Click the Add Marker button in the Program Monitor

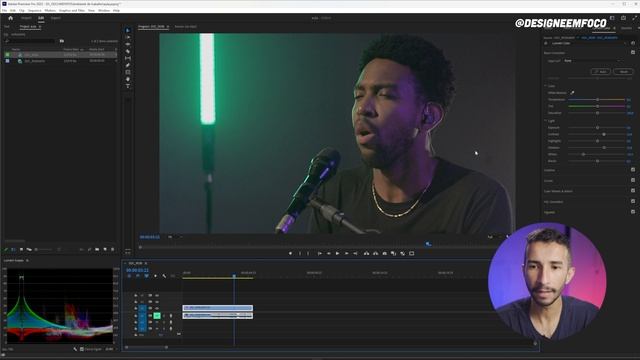click(290, 253)
